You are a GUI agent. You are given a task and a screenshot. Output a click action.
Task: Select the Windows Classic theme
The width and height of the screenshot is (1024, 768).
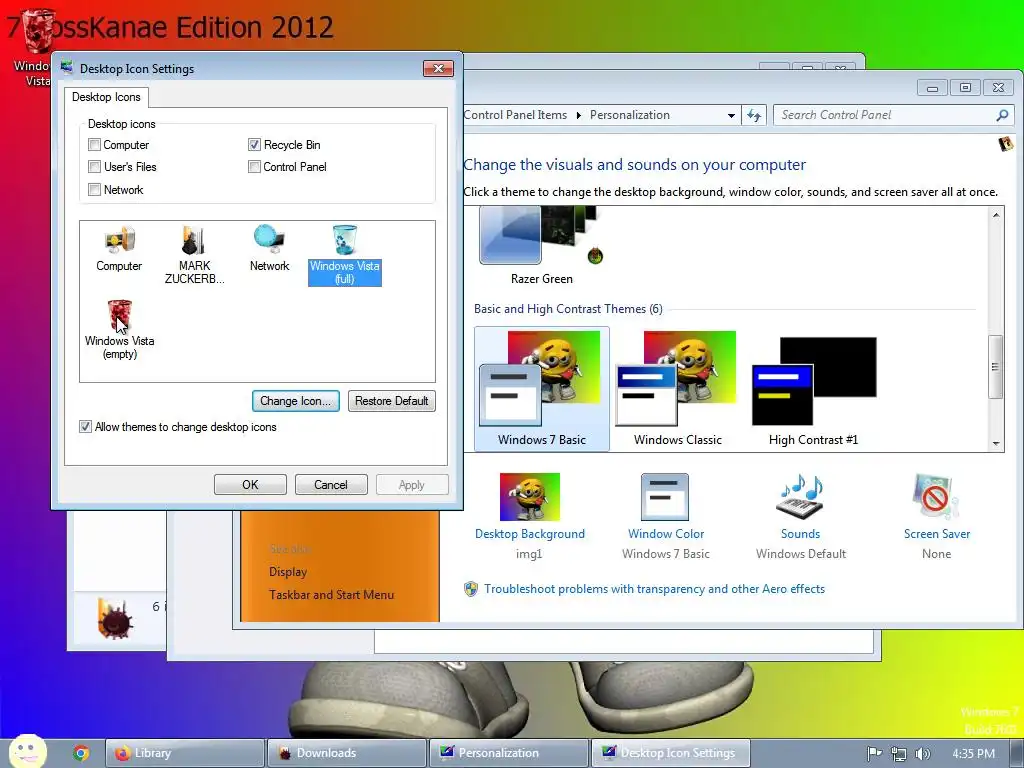click(677, 389)
